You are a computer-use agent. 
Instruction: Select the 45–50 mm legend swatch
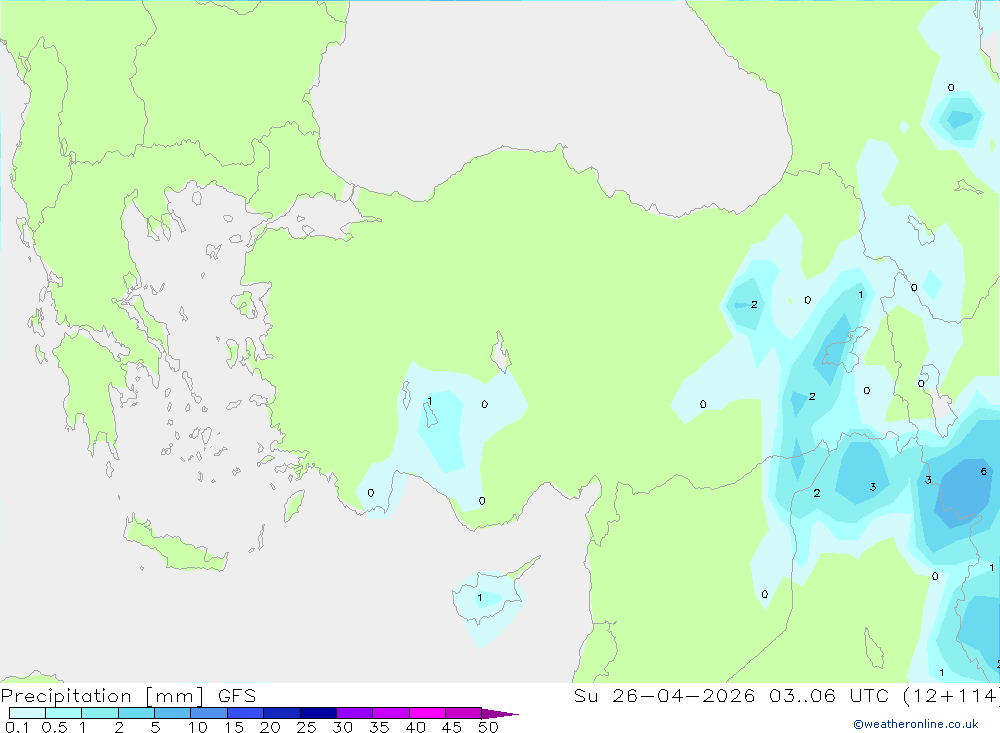click(x=464, y=713)
